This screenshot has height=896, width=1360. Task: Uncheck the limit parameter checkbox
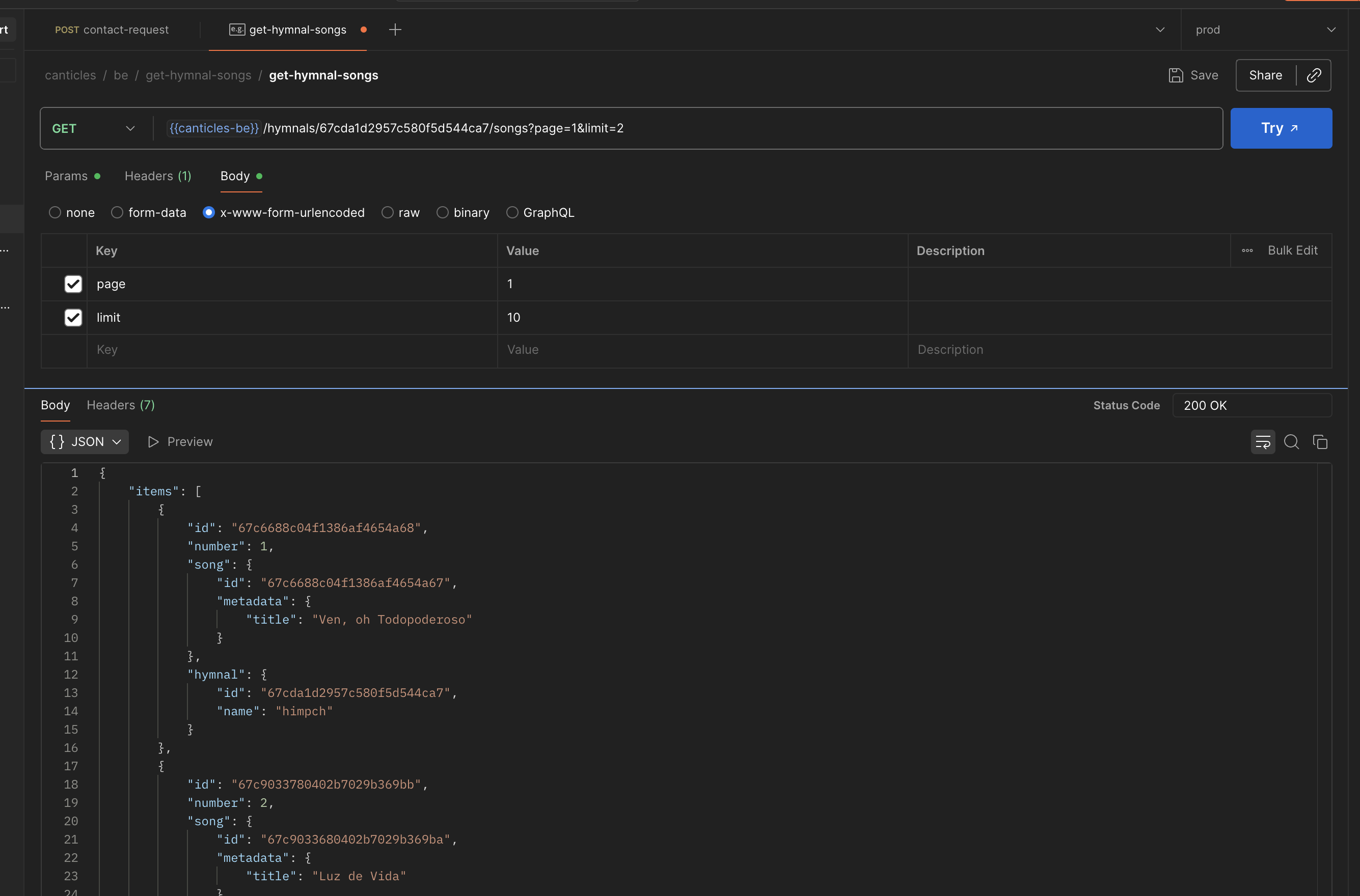(73, 318)
